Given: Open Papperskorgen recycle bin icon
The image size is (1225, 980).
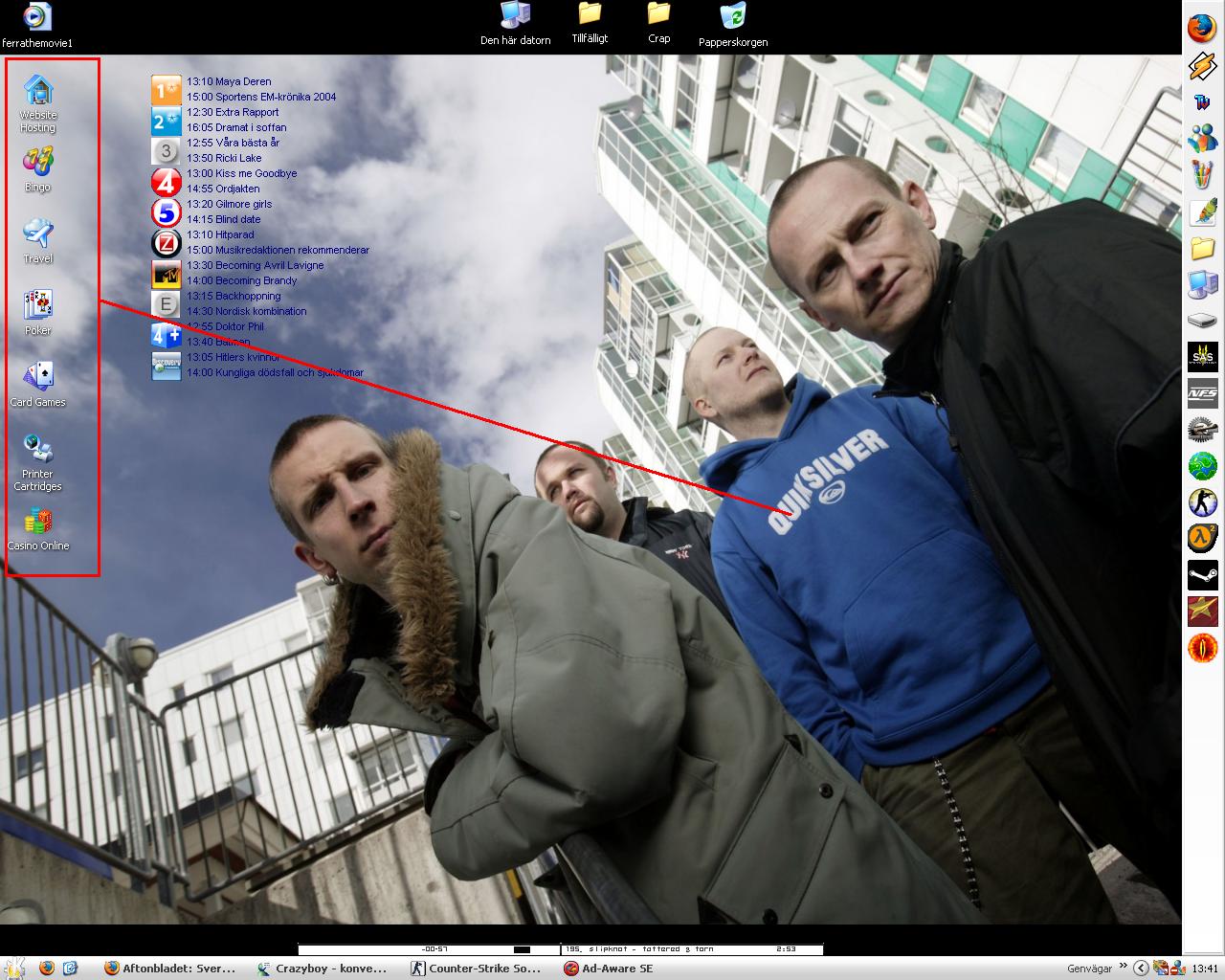Looking at the screenshot, I should (x=733, y=26).
